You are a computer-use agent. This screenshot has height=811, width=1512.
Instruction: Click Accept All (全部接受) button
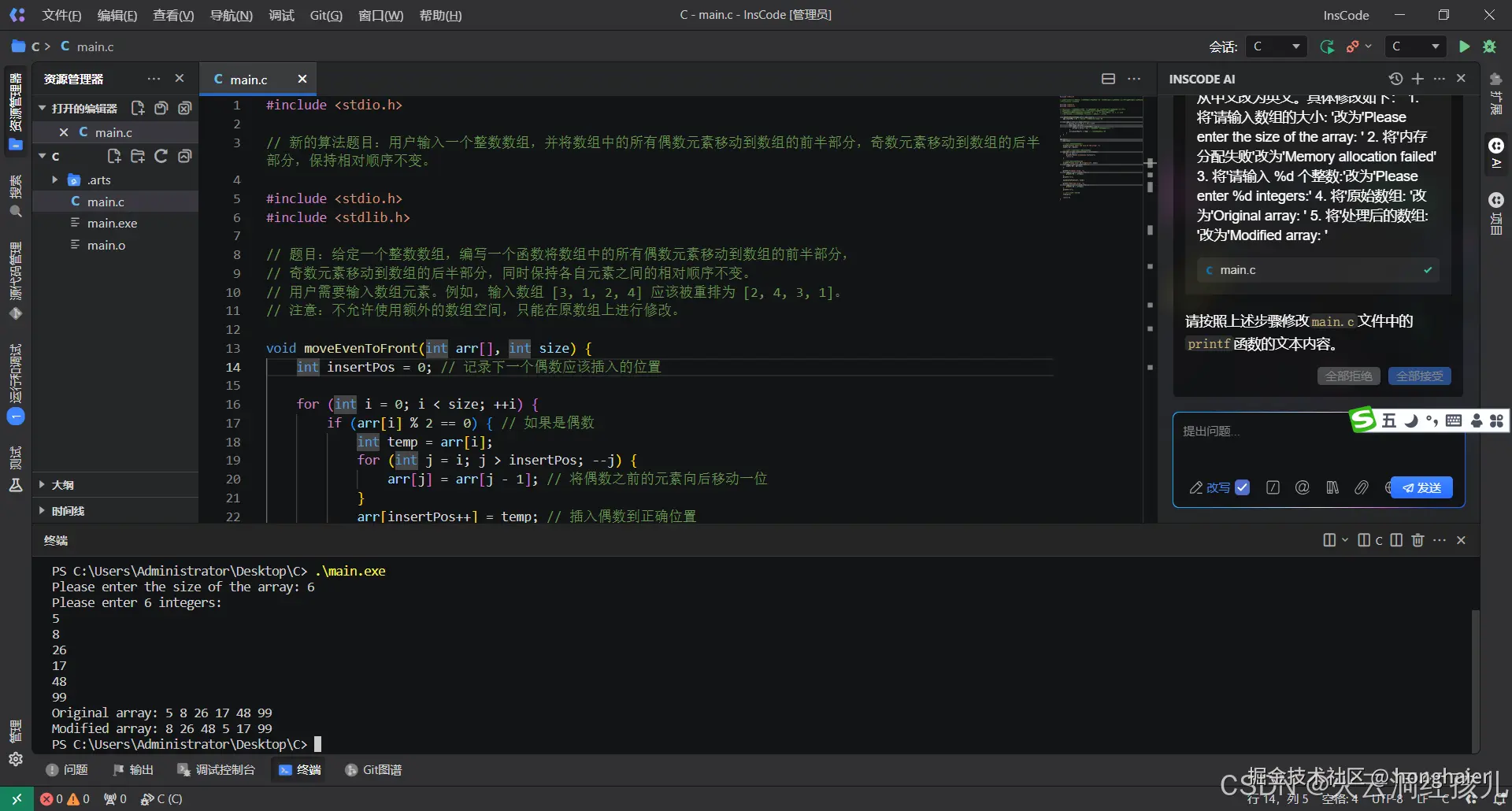[1419, 376]
